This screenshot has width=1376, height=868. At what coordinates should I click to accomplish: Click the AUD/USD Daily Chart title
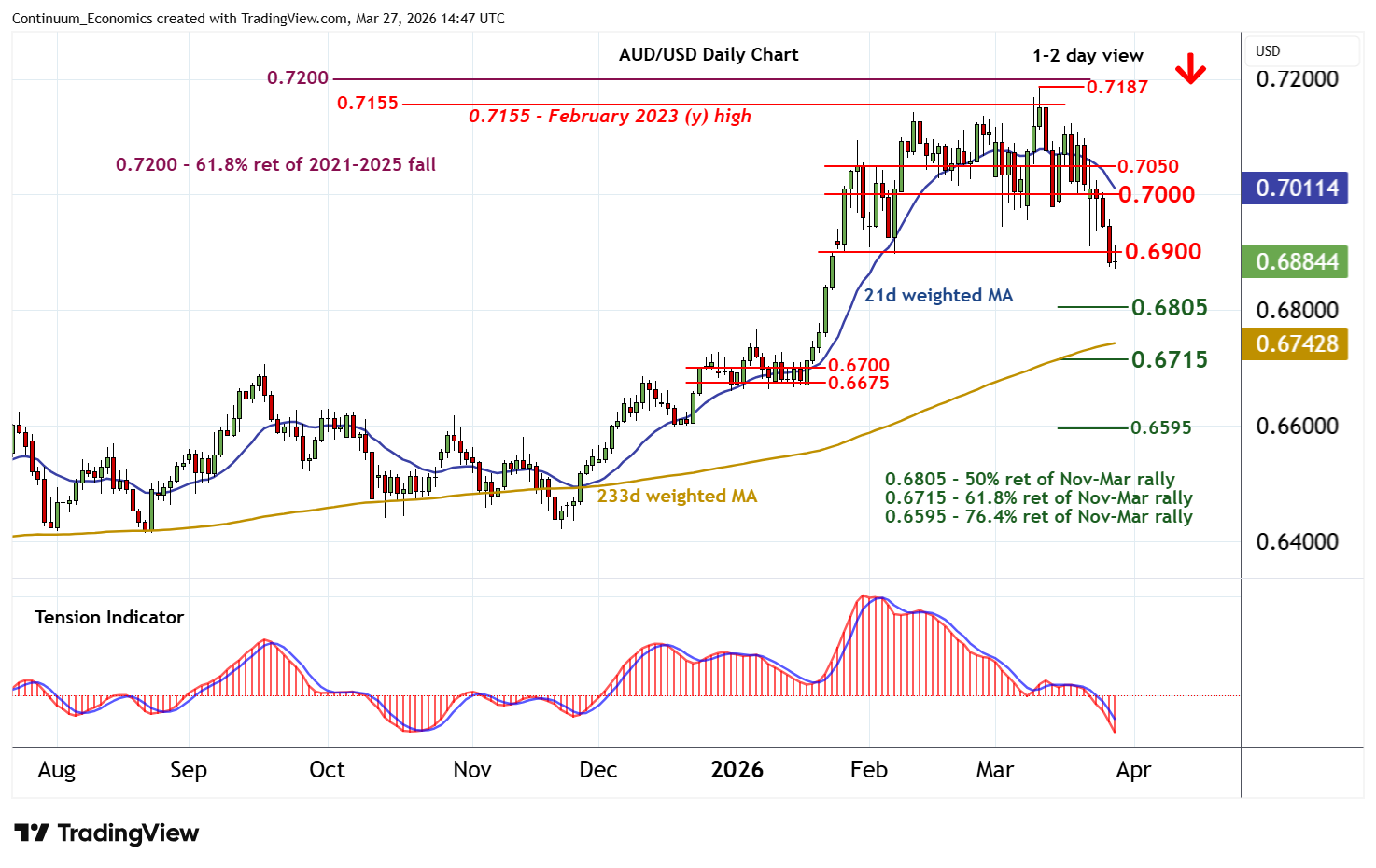pos(709,54)
